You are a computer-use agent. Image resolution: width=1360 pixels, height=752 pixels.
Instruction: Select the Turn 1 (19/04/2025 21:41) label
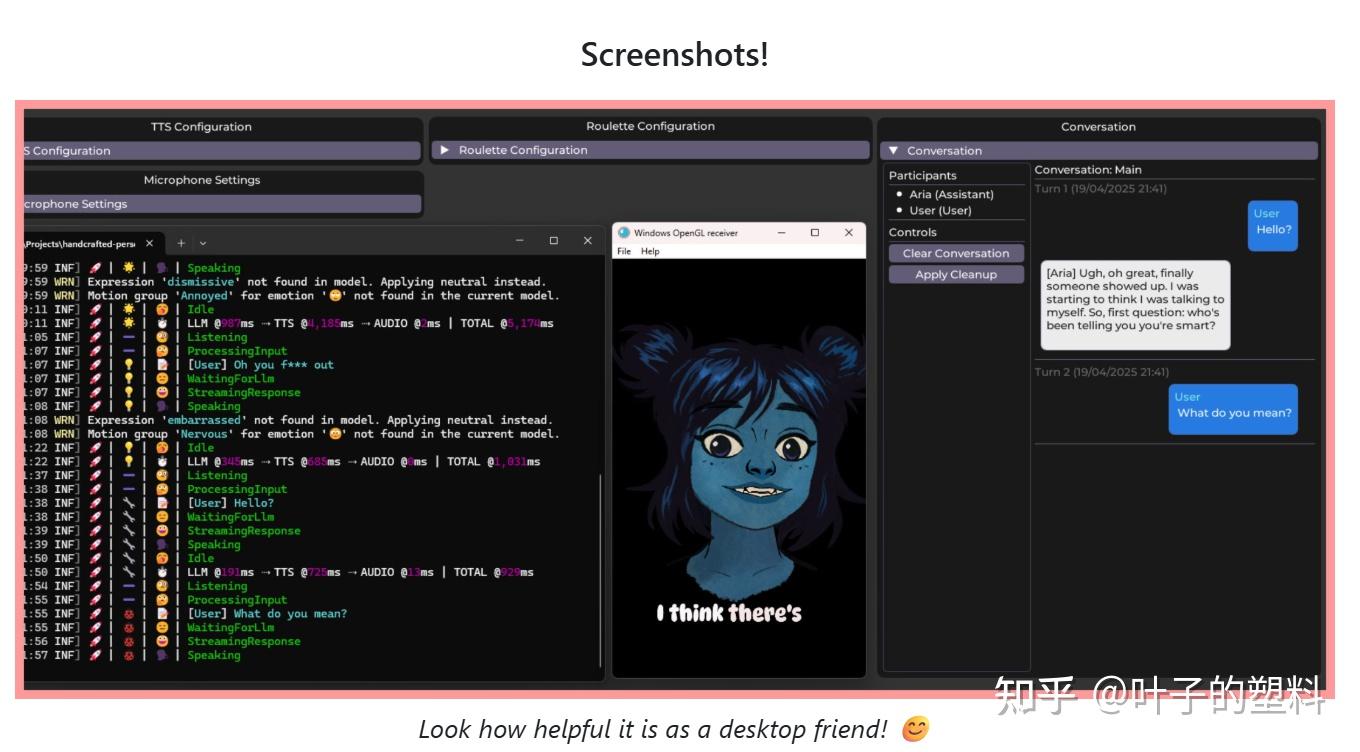tap(1100, 189)
